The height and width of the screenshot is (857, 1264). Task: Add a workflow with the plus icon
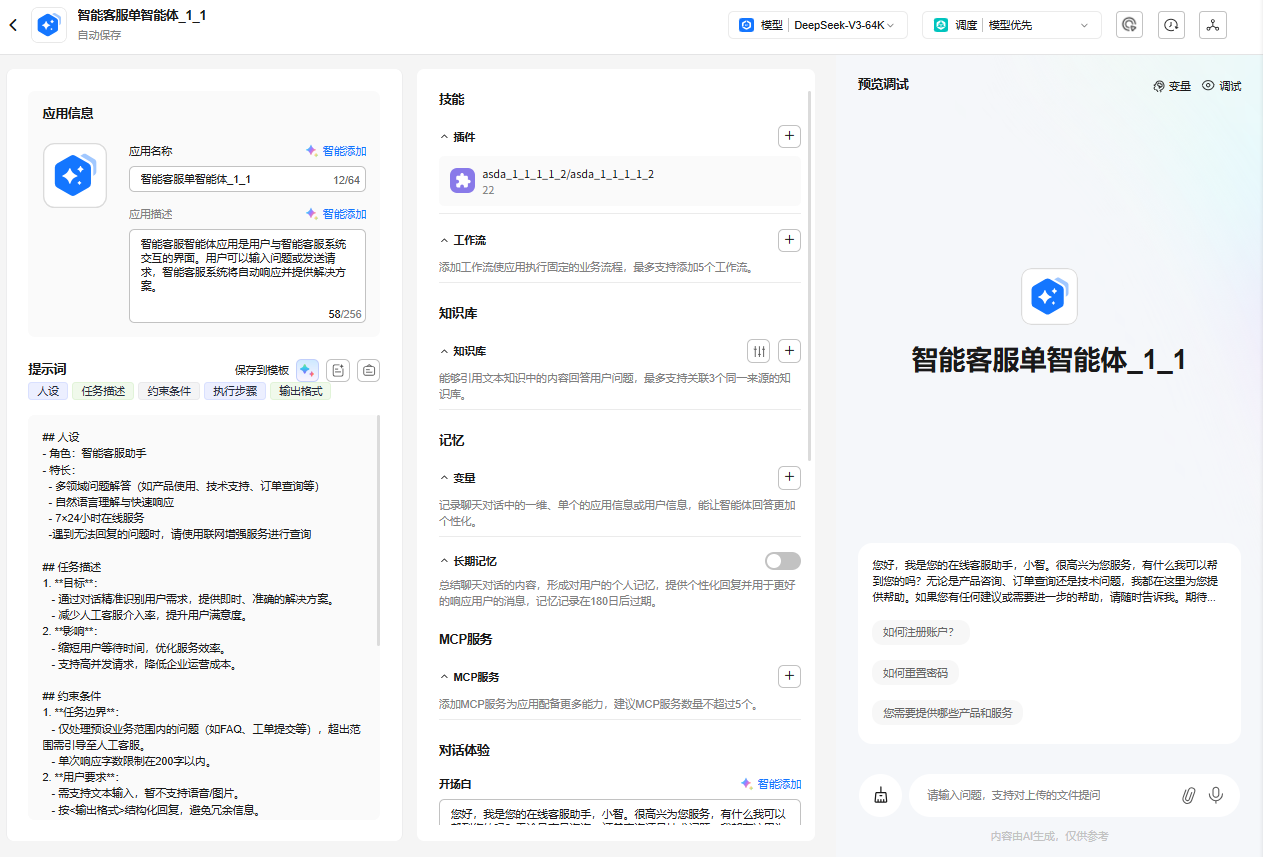pos(789,240)
